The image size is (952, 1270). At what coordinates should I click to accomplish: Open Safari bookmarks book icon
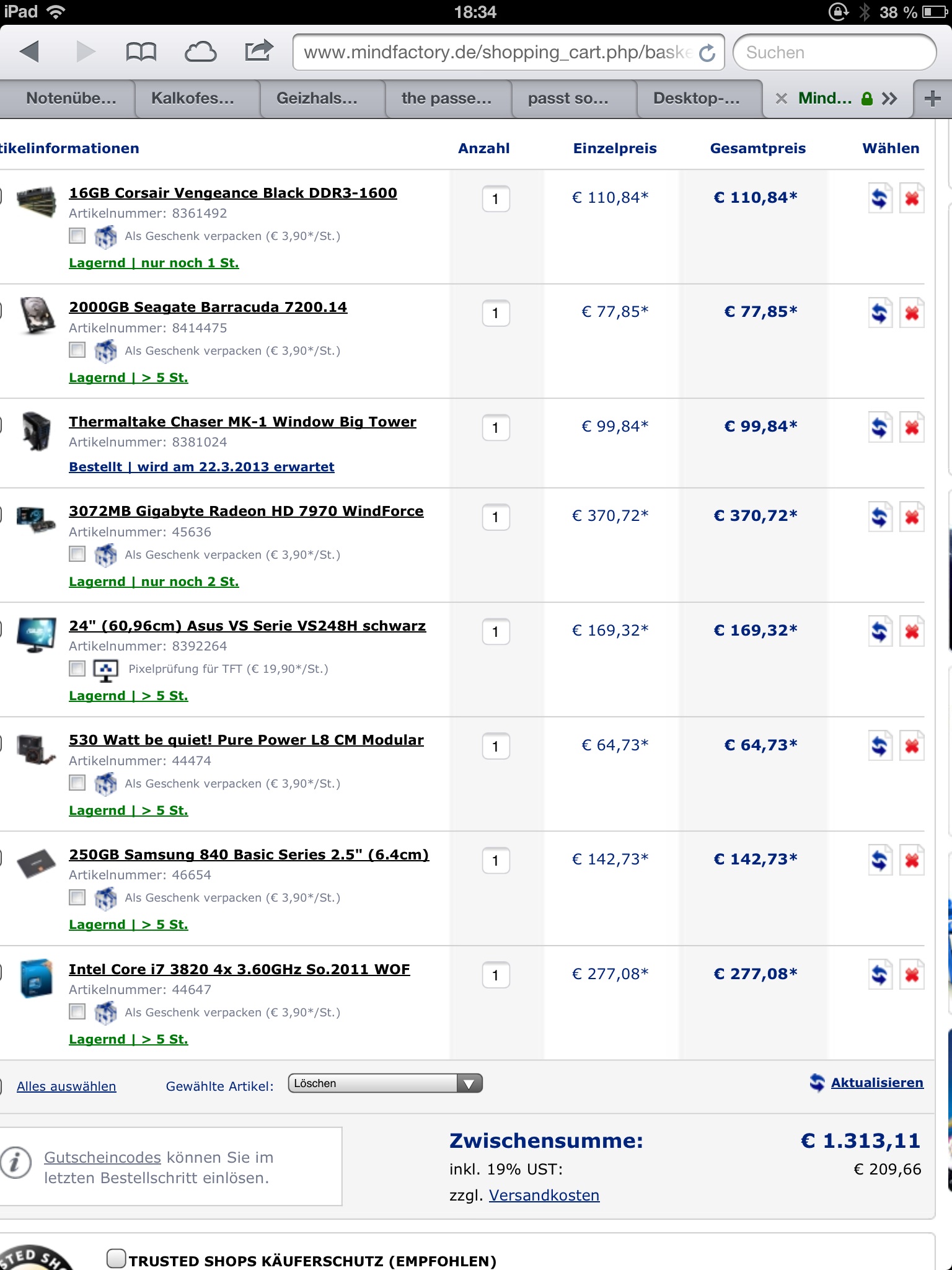(141, 52)
